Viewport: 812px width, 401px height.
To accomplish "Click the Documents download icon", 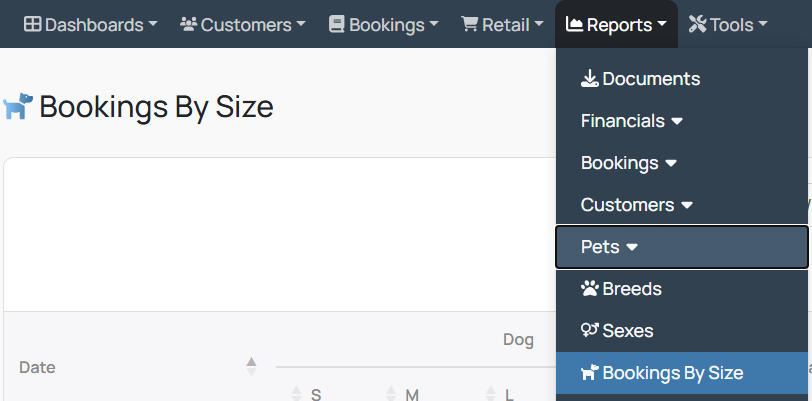I will tap(589, 79).
